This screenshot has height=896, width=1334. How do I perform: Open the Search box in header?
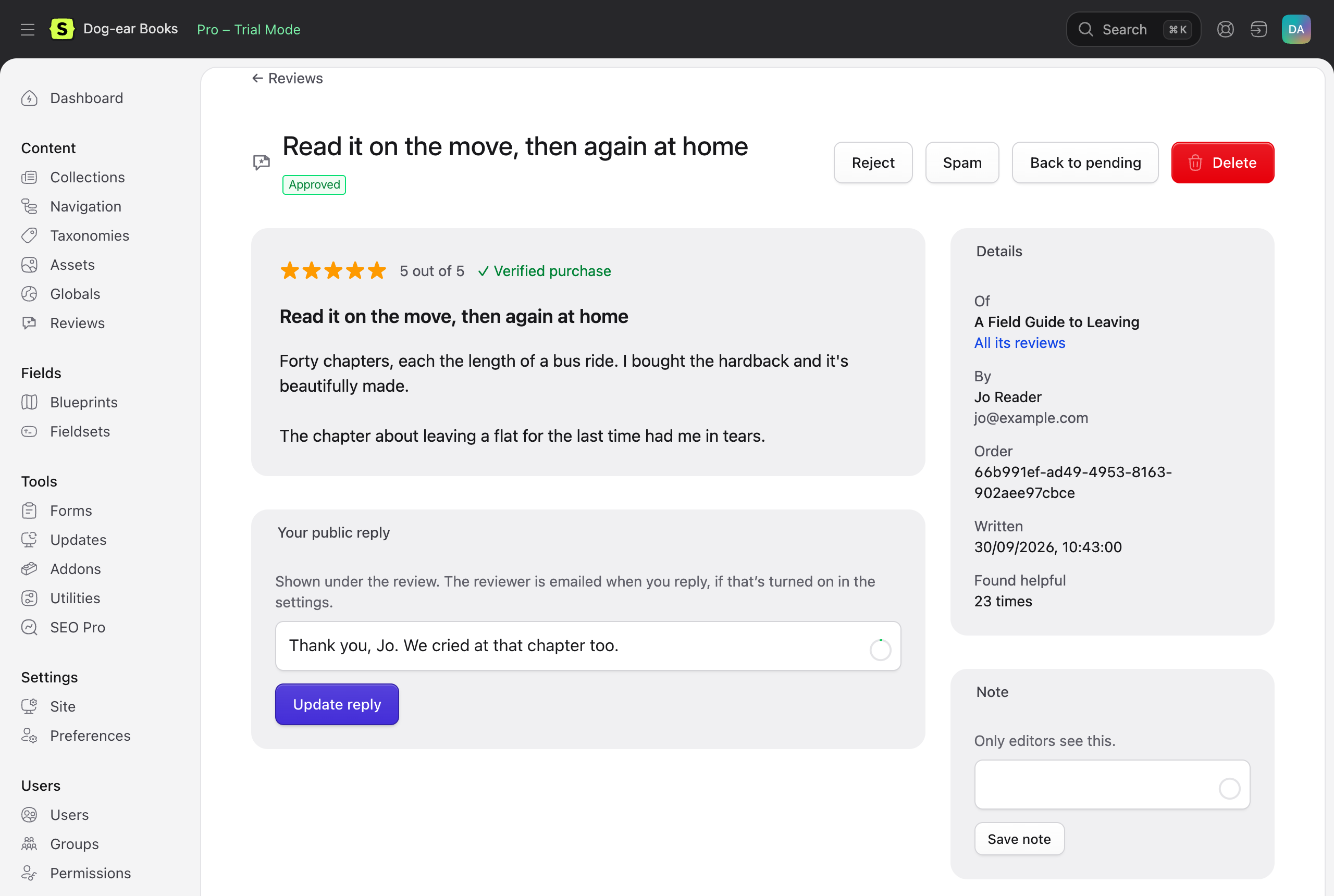pos(1133,29)
